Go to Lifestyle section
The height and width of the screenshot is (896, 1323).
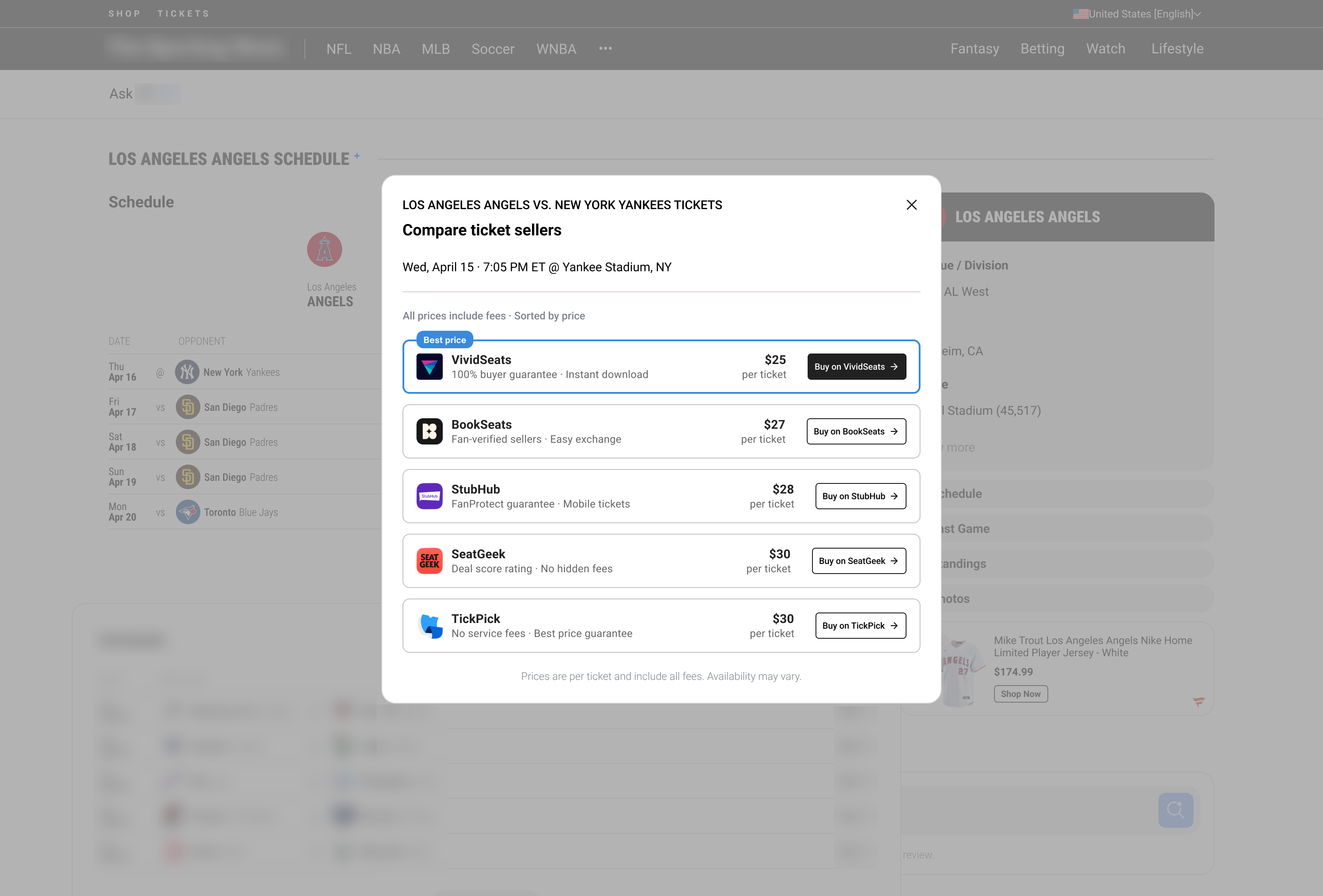[1177, 49]
